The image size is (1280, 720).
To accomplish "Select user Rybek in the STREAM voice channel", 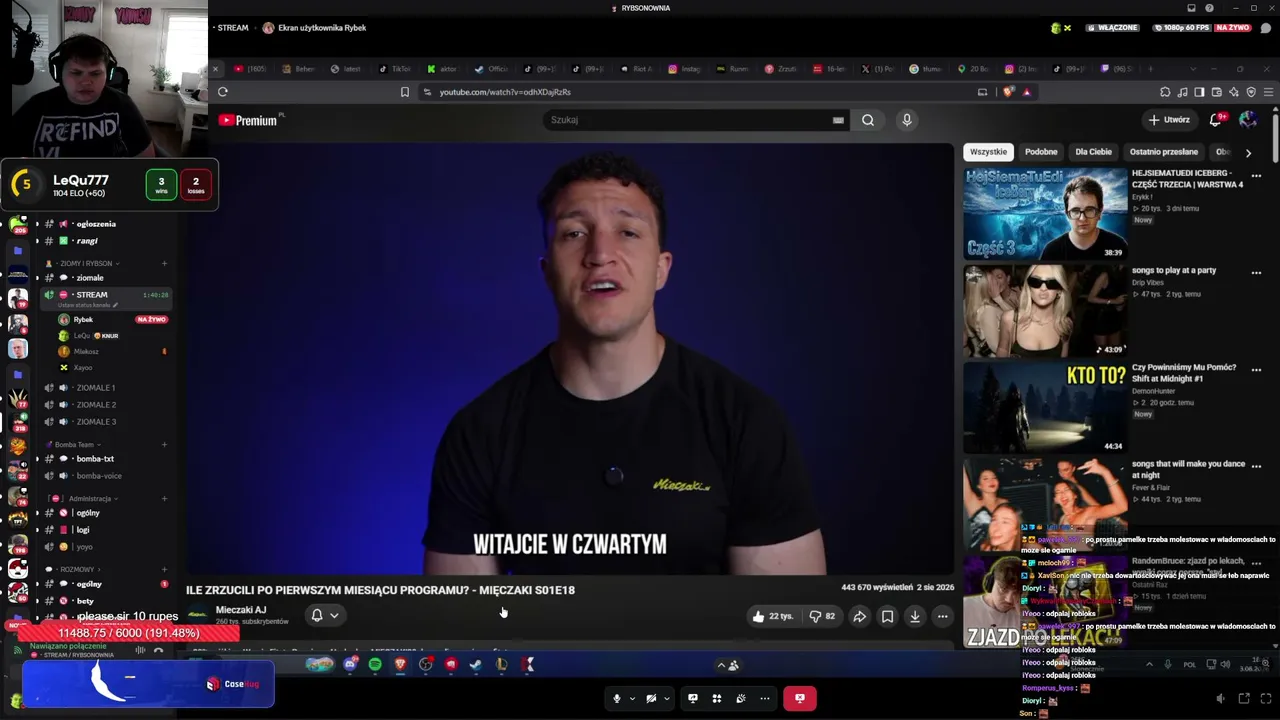I will point(83,320).
